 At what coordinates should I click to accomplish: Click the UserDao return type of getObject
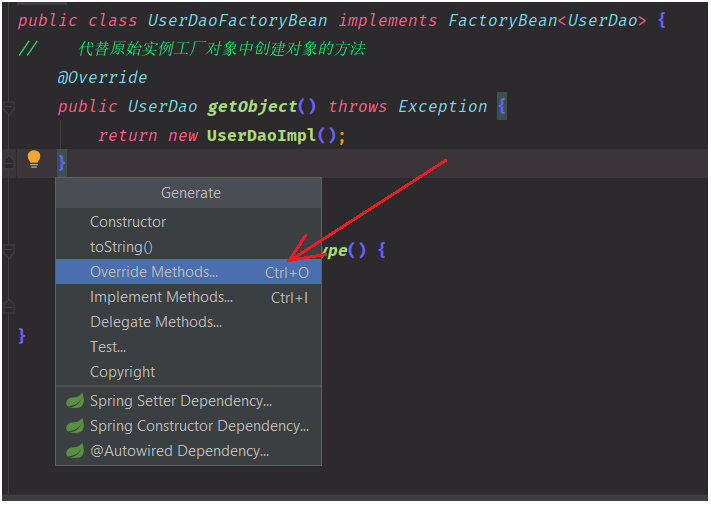coord(162,107)
